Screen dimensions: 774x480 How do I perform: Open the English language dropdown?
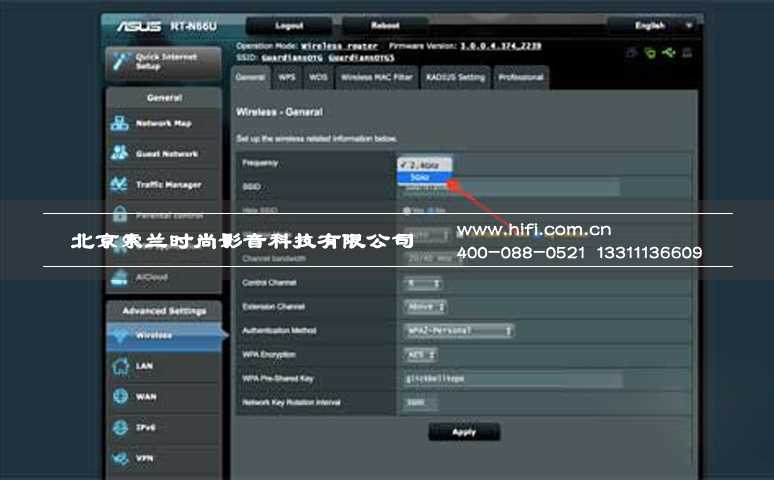[x=654, y=26]
